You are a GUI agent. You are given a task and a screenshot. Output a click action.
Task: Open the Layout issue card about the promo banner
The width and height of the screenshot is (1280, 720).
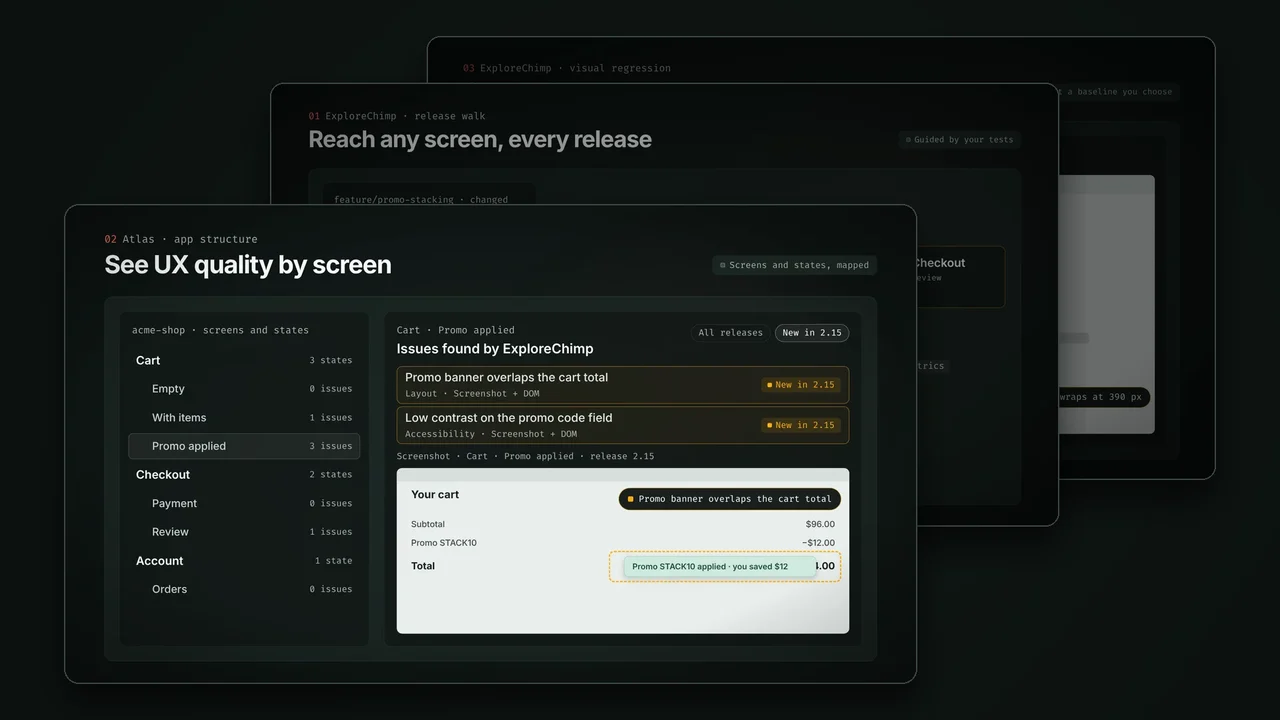click(623, 385)
